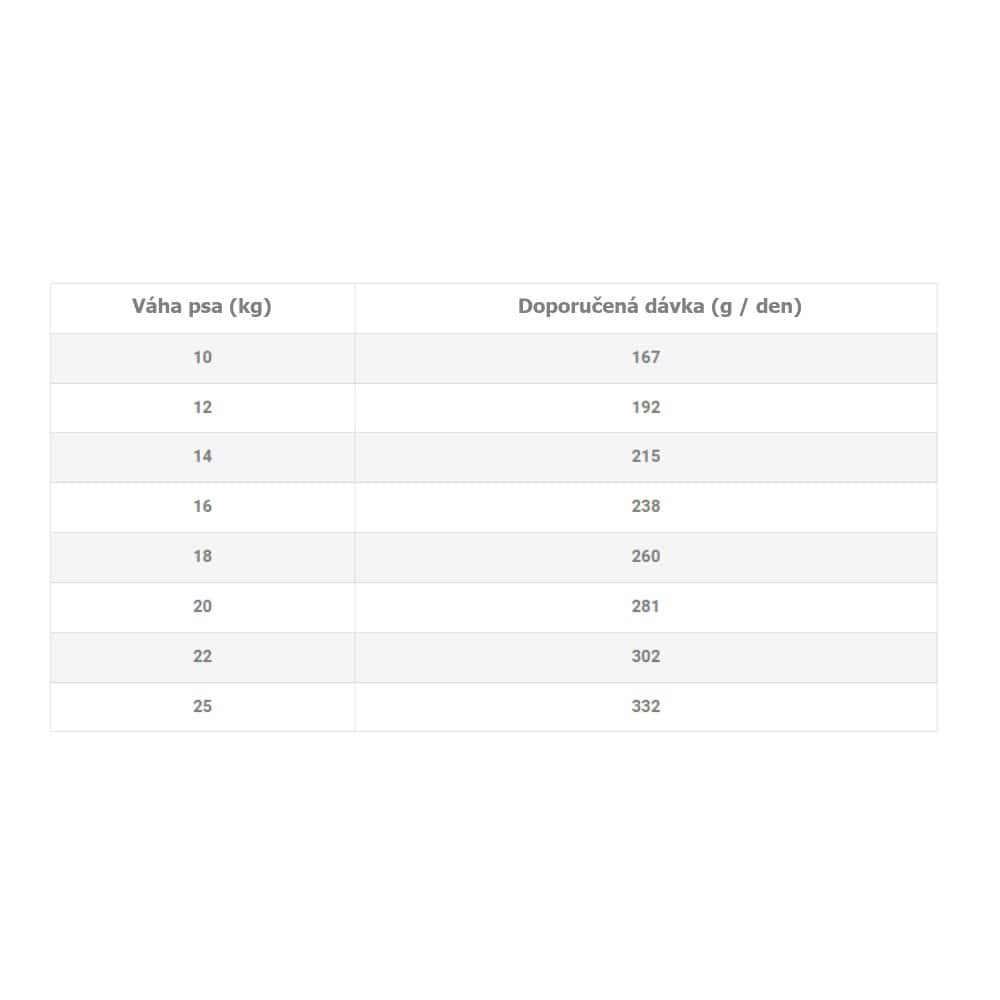Click the 'Váha psa (kg)' column header
This screenshot has width=1000, height=1000.
coord(202,307)
